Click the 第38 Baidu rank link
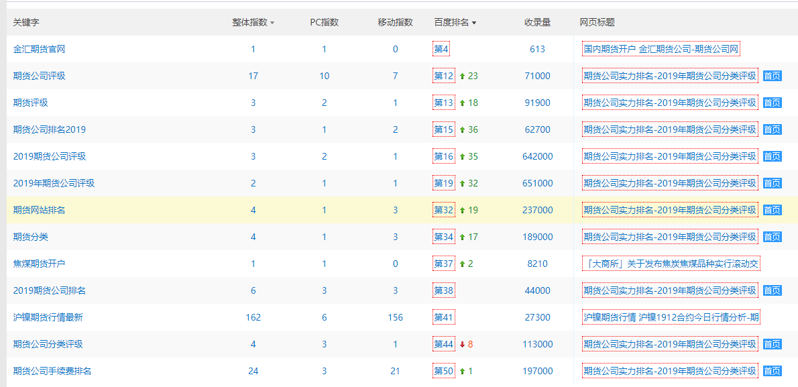 [443, 290]
